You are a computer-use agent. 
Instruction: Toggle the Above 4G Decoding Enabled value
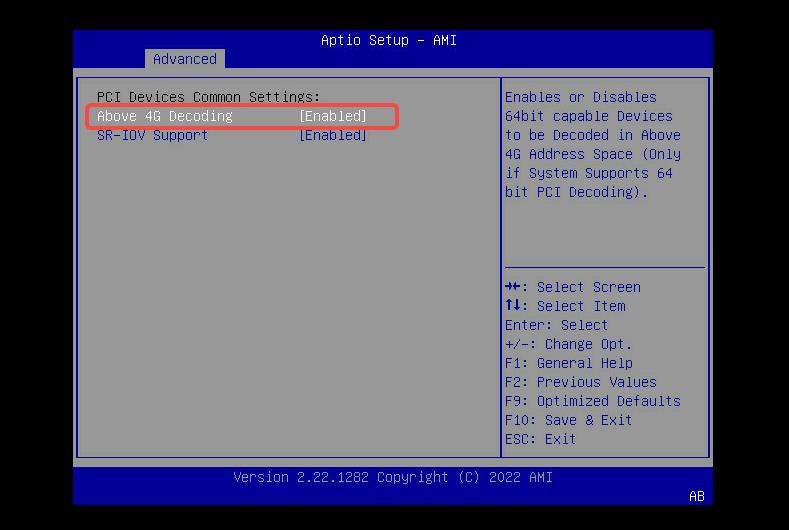[333, 116]
